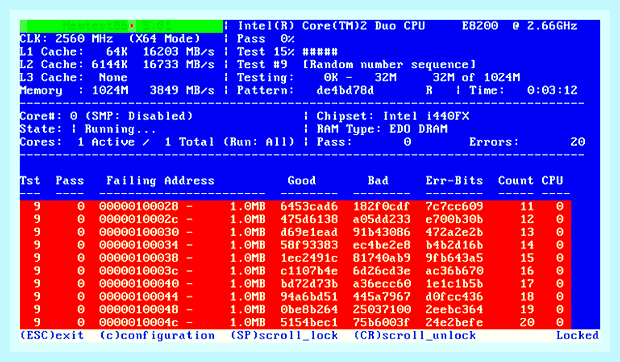
Task: Click the Count column header
Action: click(x=516, y=181)
